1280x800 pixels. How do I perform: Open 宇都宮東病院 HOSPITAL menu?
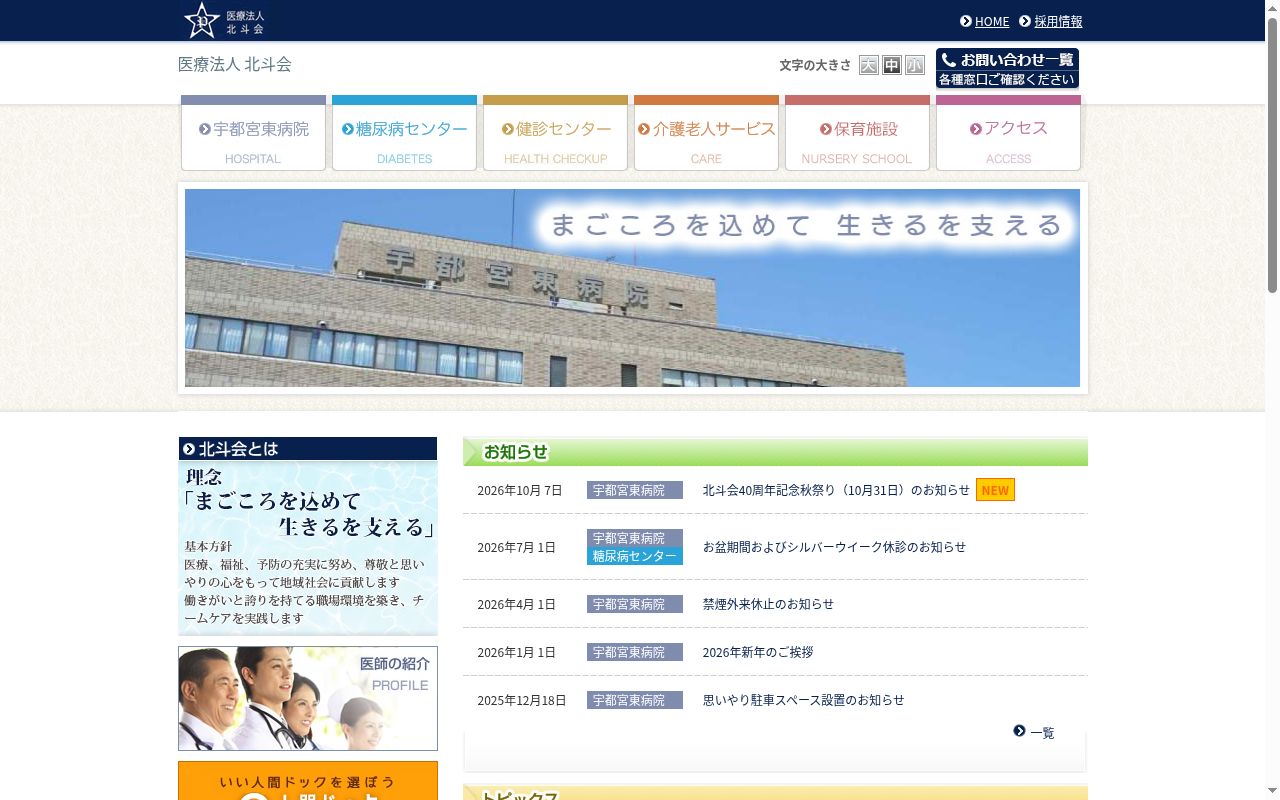pyautogui.click(x=253, y=133)
